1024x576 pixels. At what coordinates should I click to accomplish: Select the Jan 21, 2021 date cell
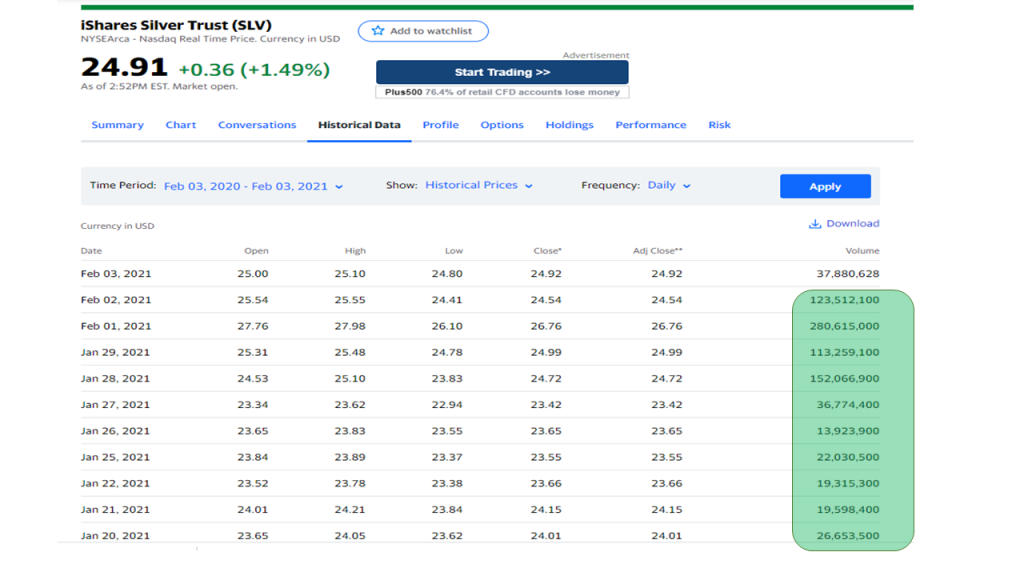116,509
